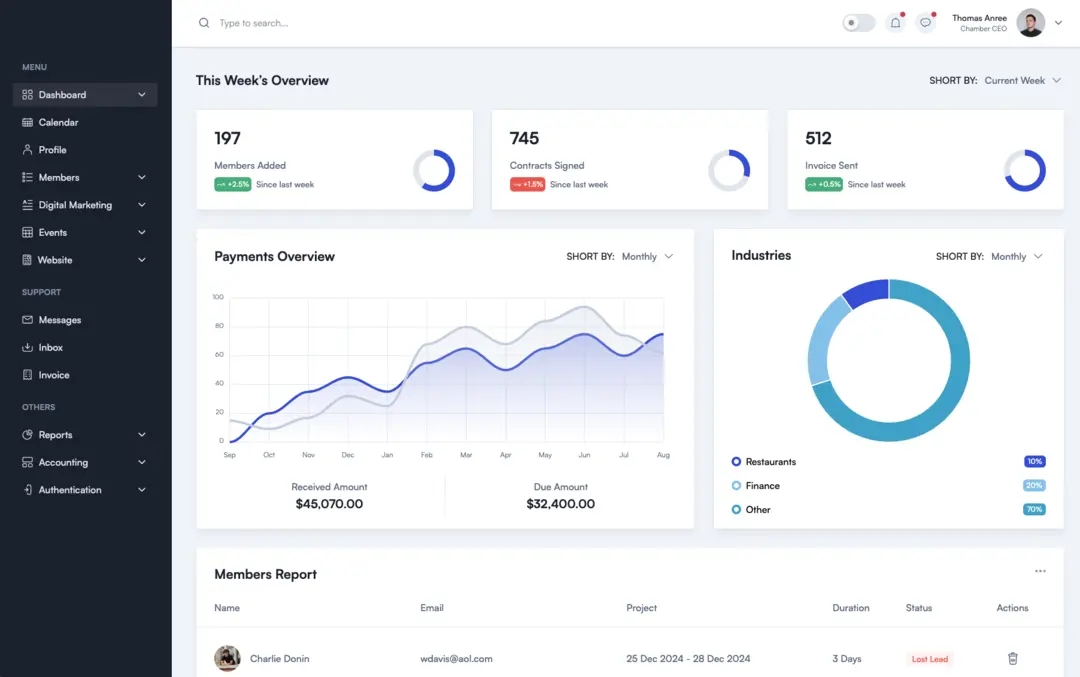
Task: Open the chat messages icon
Action: (x=925, y=21)
